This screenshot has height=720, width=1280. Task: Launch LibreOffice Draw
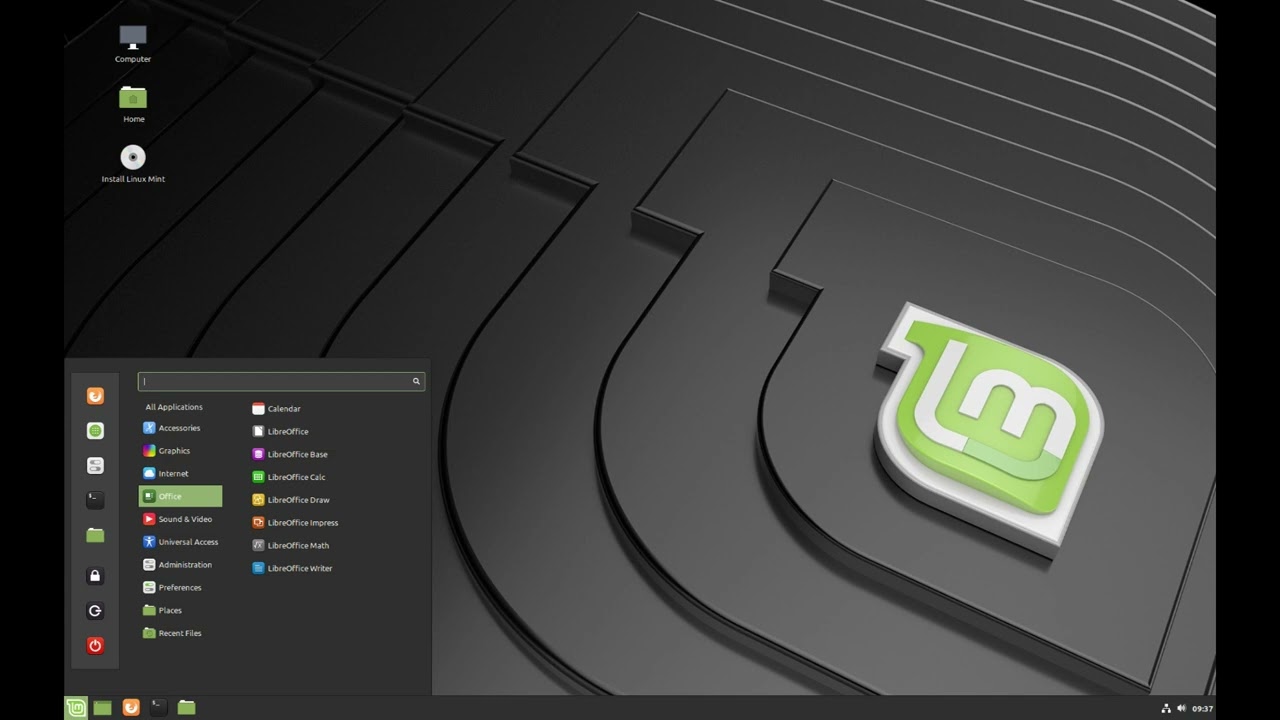[291, 500]
